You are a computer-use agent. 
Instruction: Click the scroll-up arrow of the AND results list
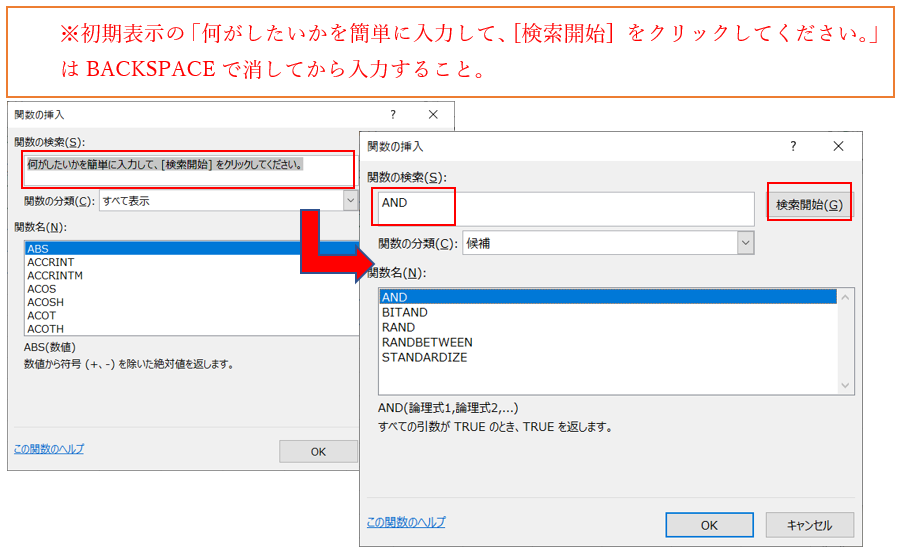click(x=846, y=298)
